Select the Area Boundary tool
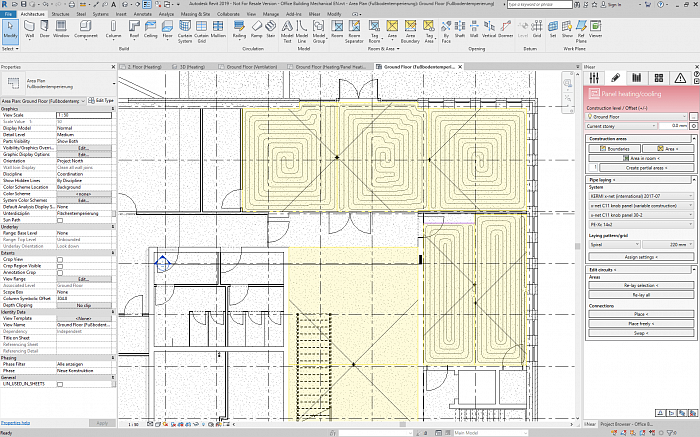700x437 pixels. pos(410,32)
